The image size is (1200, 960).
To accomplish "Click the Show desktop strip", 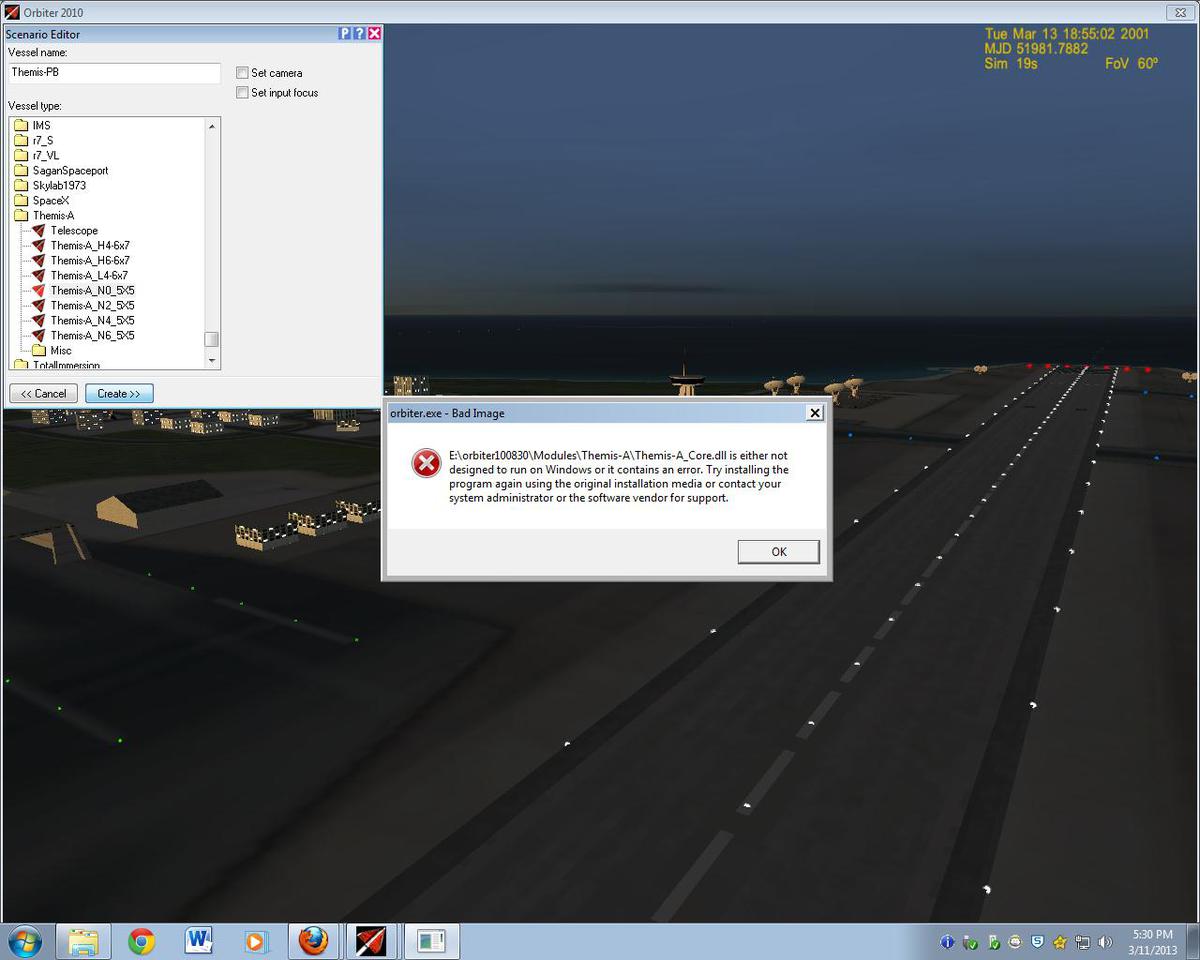I will click(1193, 942).
